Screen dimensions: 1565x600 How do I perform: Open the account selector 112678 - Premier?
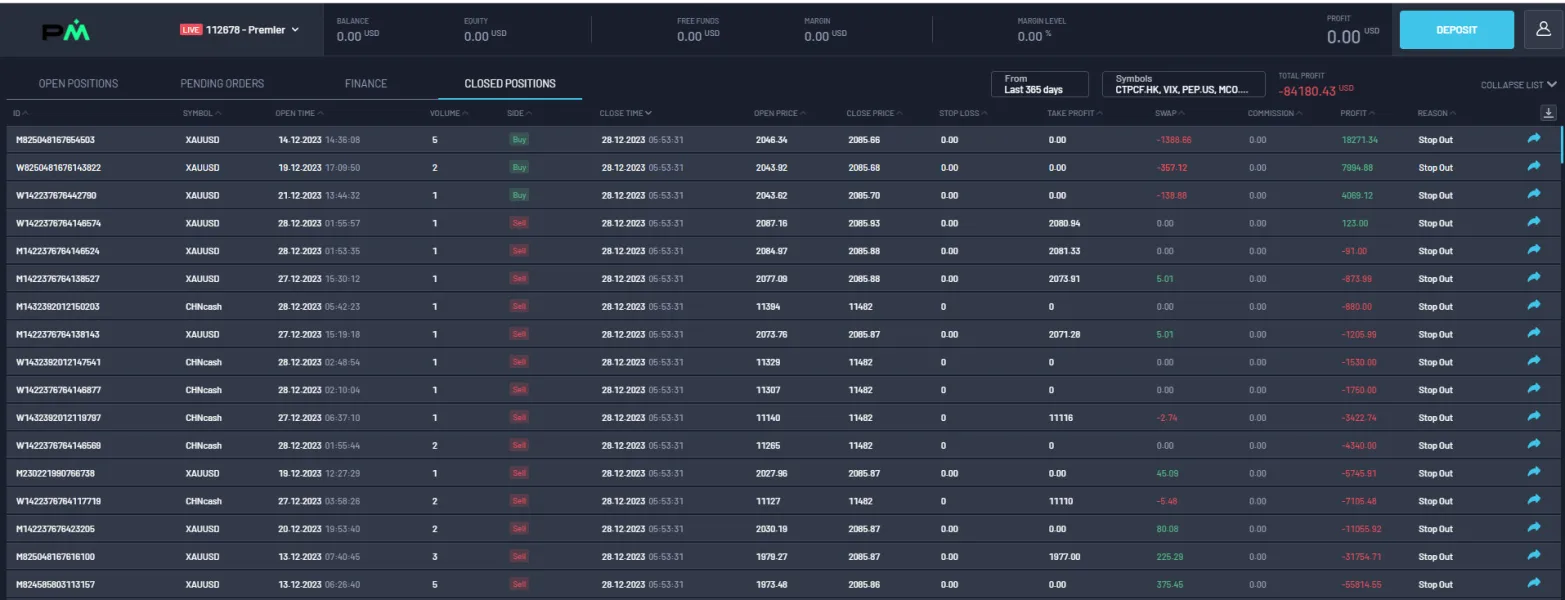coord(240,30)
